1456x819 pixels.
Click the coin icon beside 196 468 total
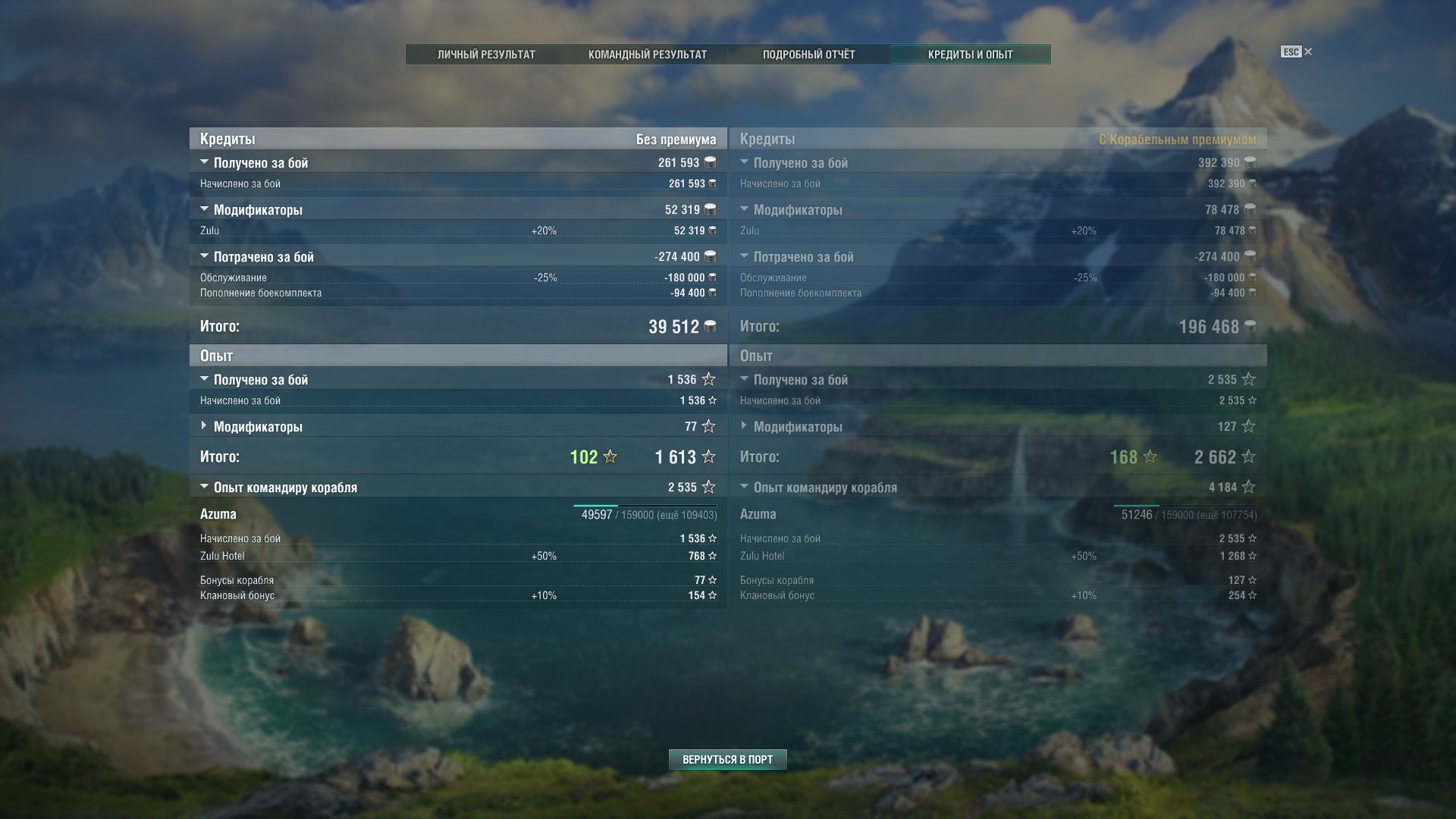[x=1250, y=326]
